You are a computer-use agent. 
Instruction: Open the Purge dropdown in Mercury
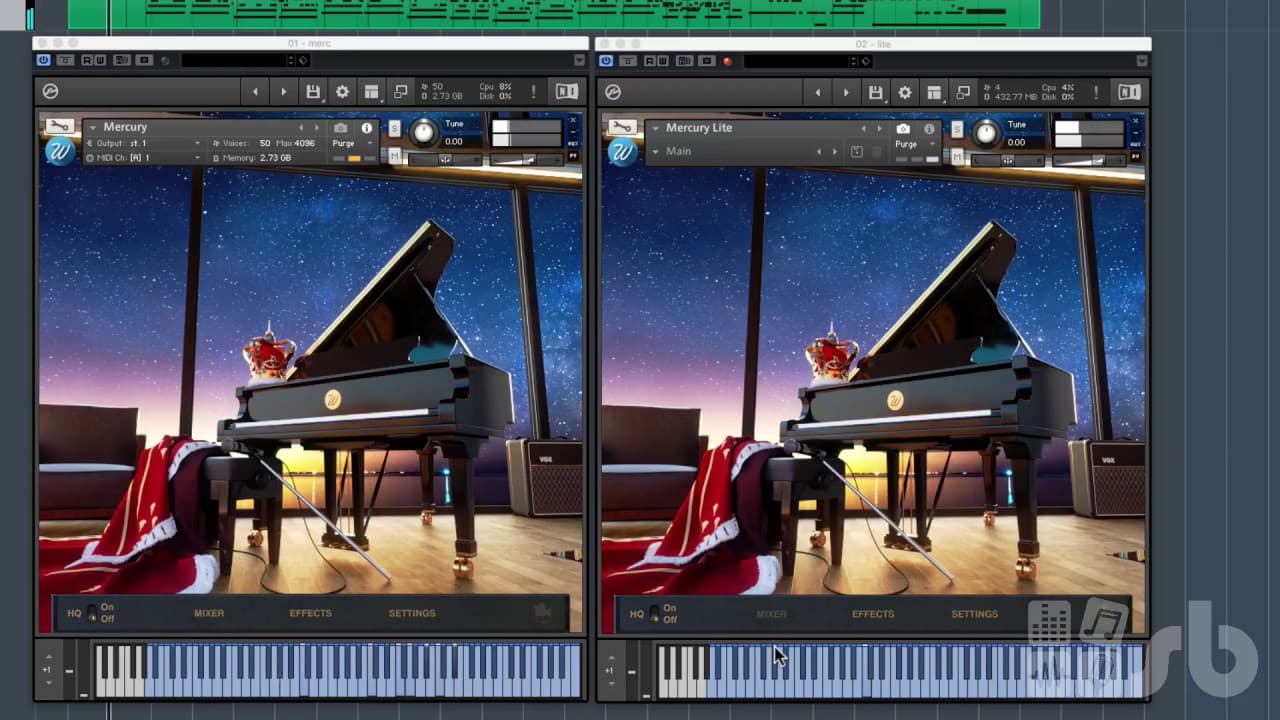(x=354, y=143)
